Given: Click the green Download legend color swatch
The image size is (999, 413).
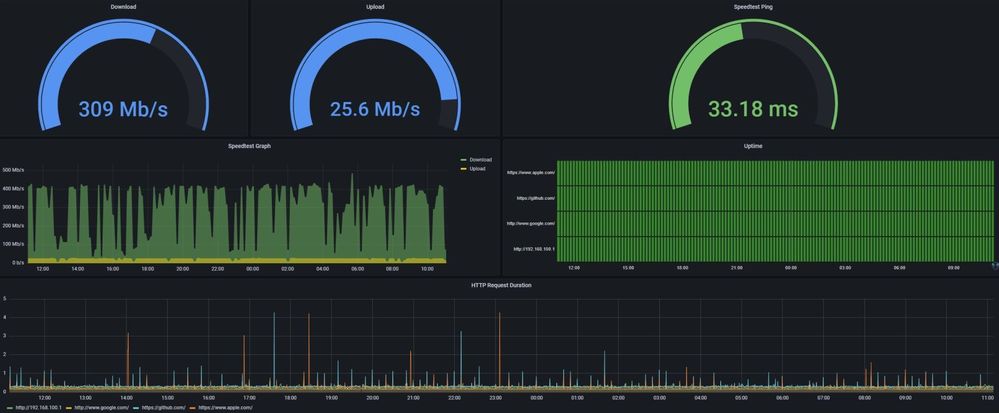Looking at the screenshot, I should 463,160.
